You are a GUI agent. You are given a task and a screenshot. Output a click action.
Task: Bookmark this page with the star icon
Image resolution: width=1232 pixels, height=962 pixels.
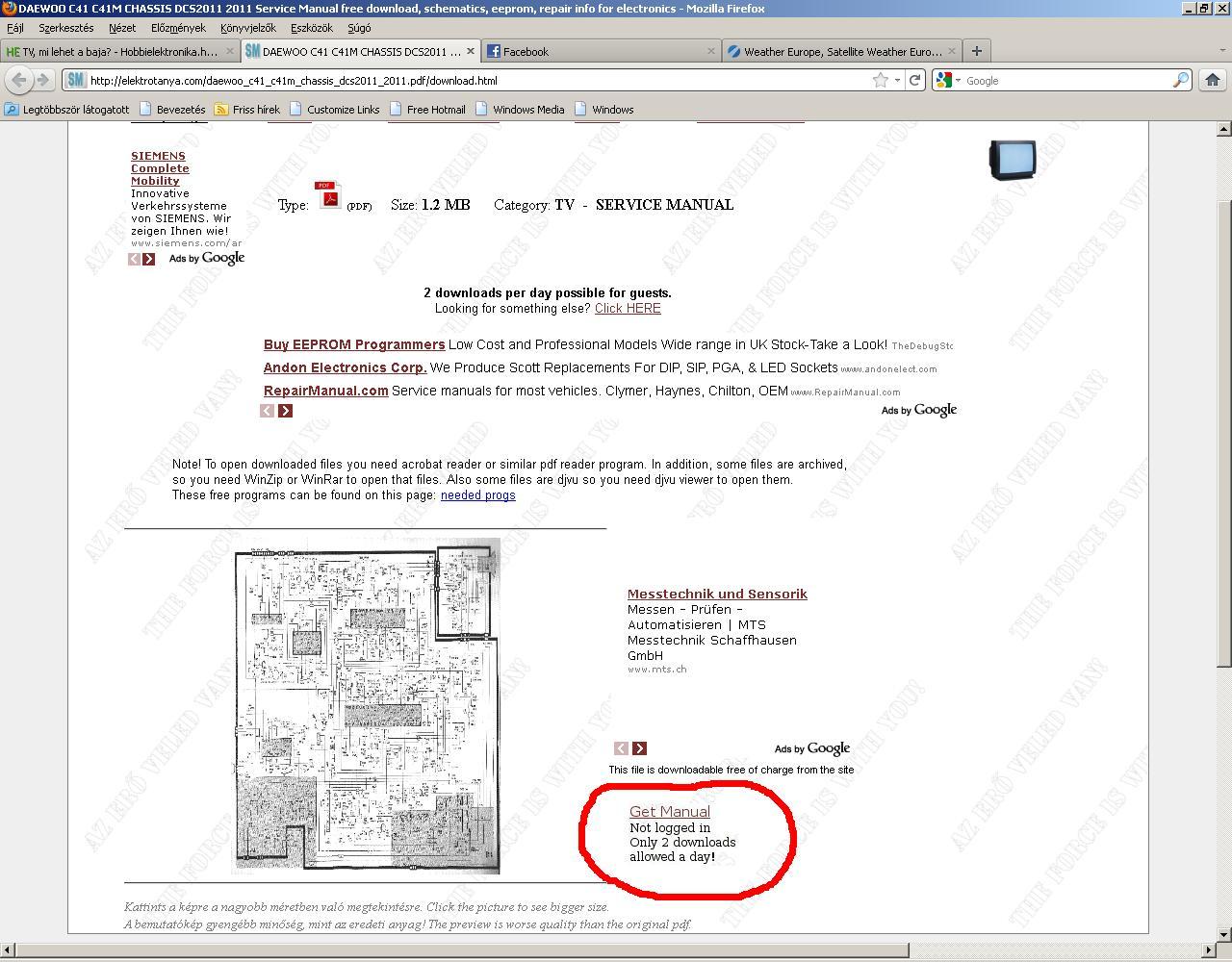click(x=880, y=81)
